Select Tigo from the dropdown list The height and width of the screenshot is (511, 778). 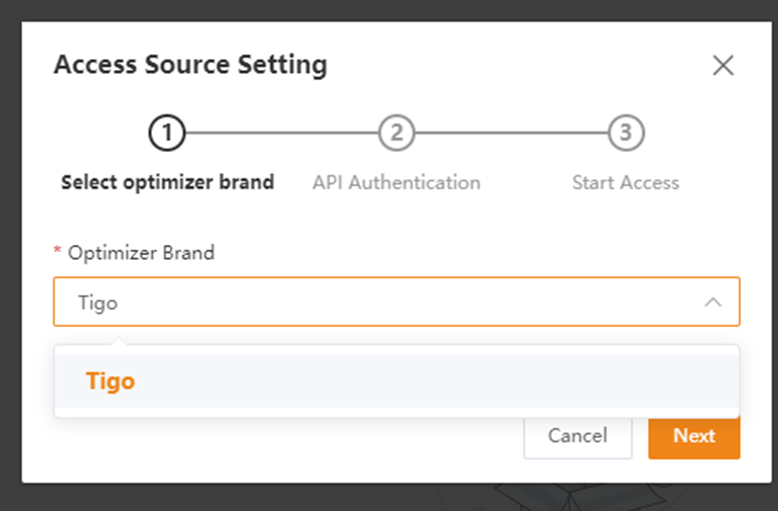tap(396, 381)
